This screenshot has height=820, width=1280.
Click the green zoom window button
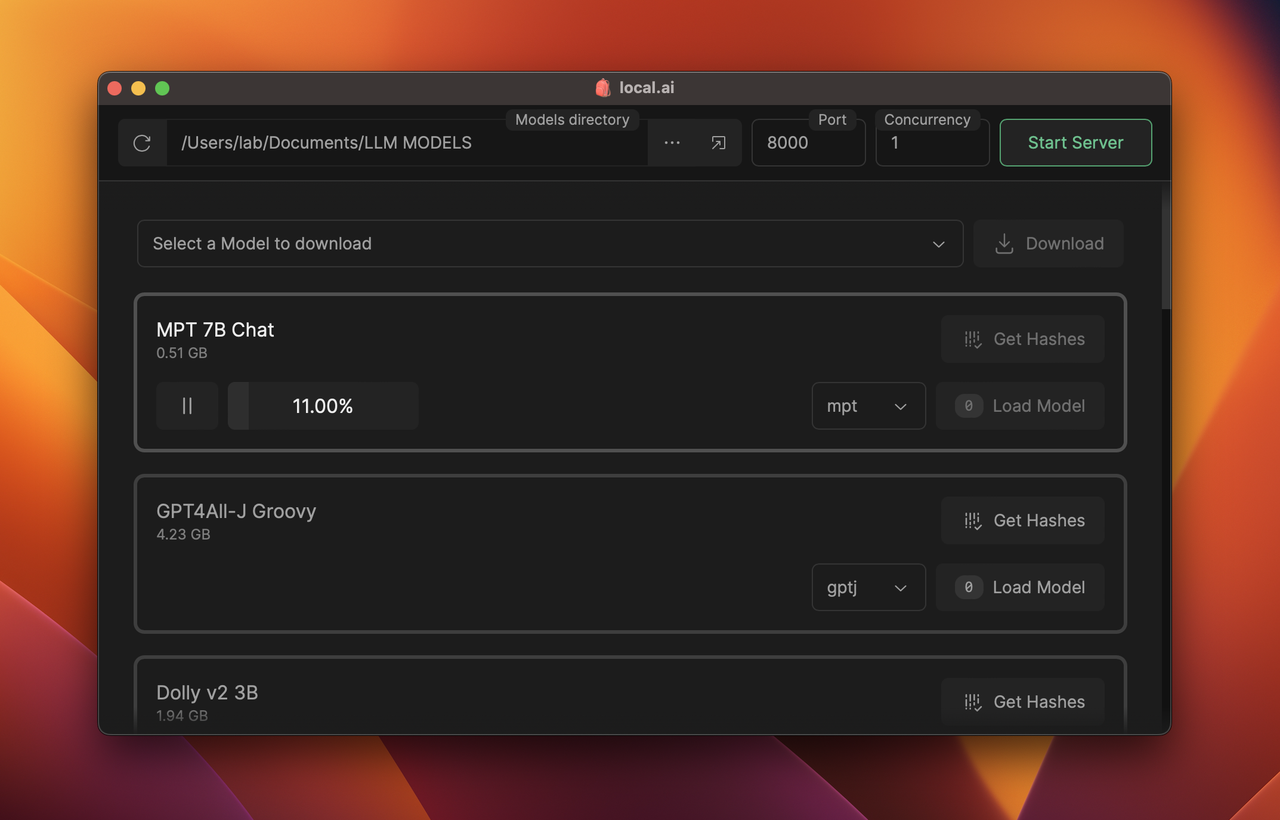click(162, 88)
